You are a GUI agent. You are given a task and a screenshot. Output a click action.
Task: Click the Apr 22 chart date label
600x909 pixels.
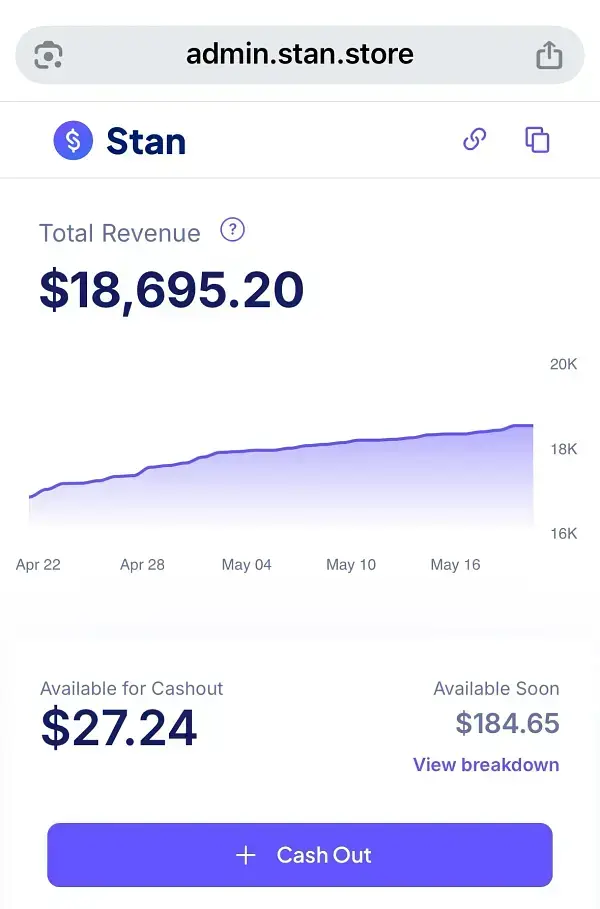pyautogui.click(x=38, y=565)
